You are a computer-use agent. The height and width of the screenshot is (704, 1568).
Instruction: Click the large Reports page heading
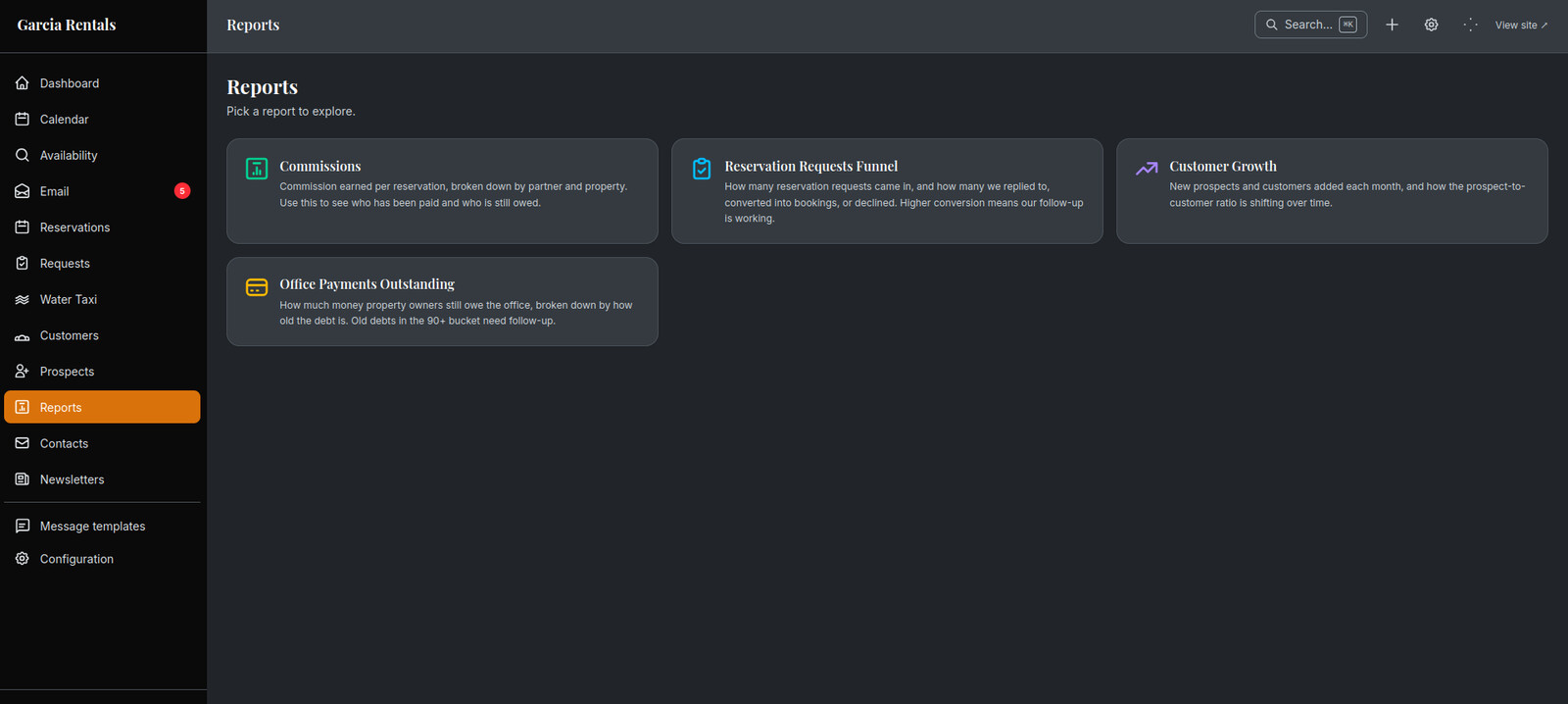(x=262, y=87)
